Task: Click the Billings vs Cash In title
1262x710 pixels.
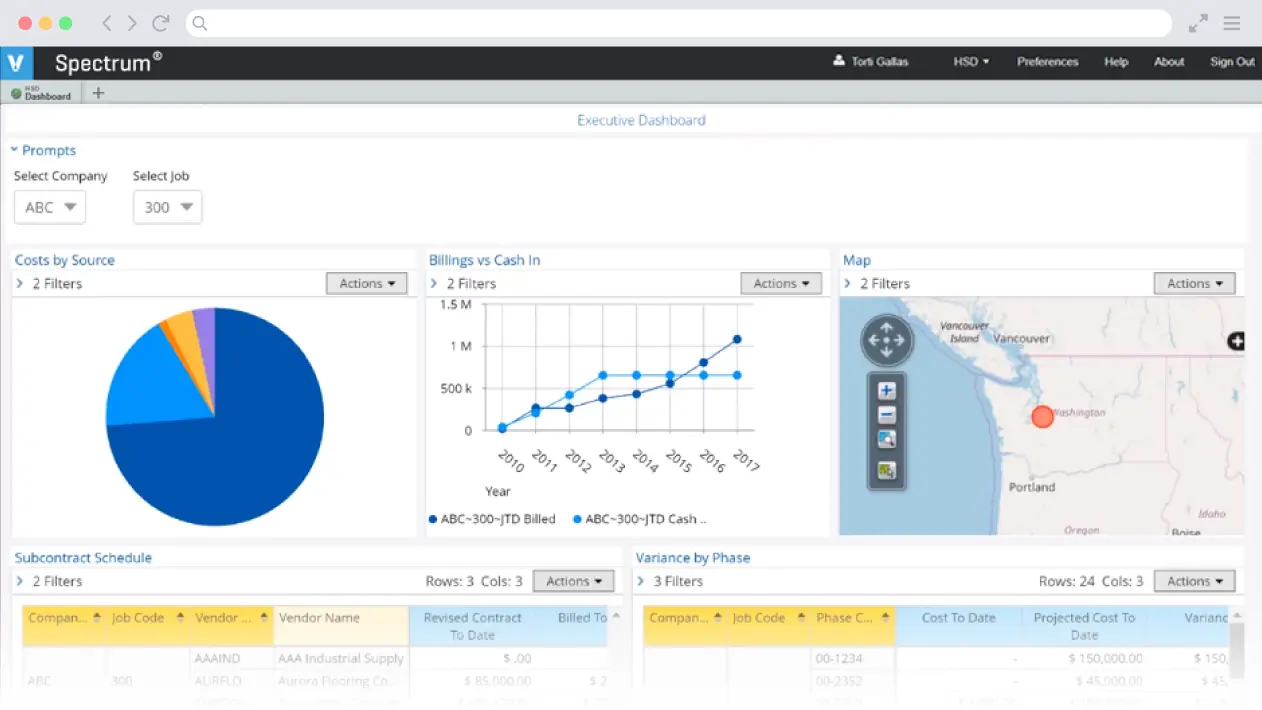Action: click(x=485, y=260)
